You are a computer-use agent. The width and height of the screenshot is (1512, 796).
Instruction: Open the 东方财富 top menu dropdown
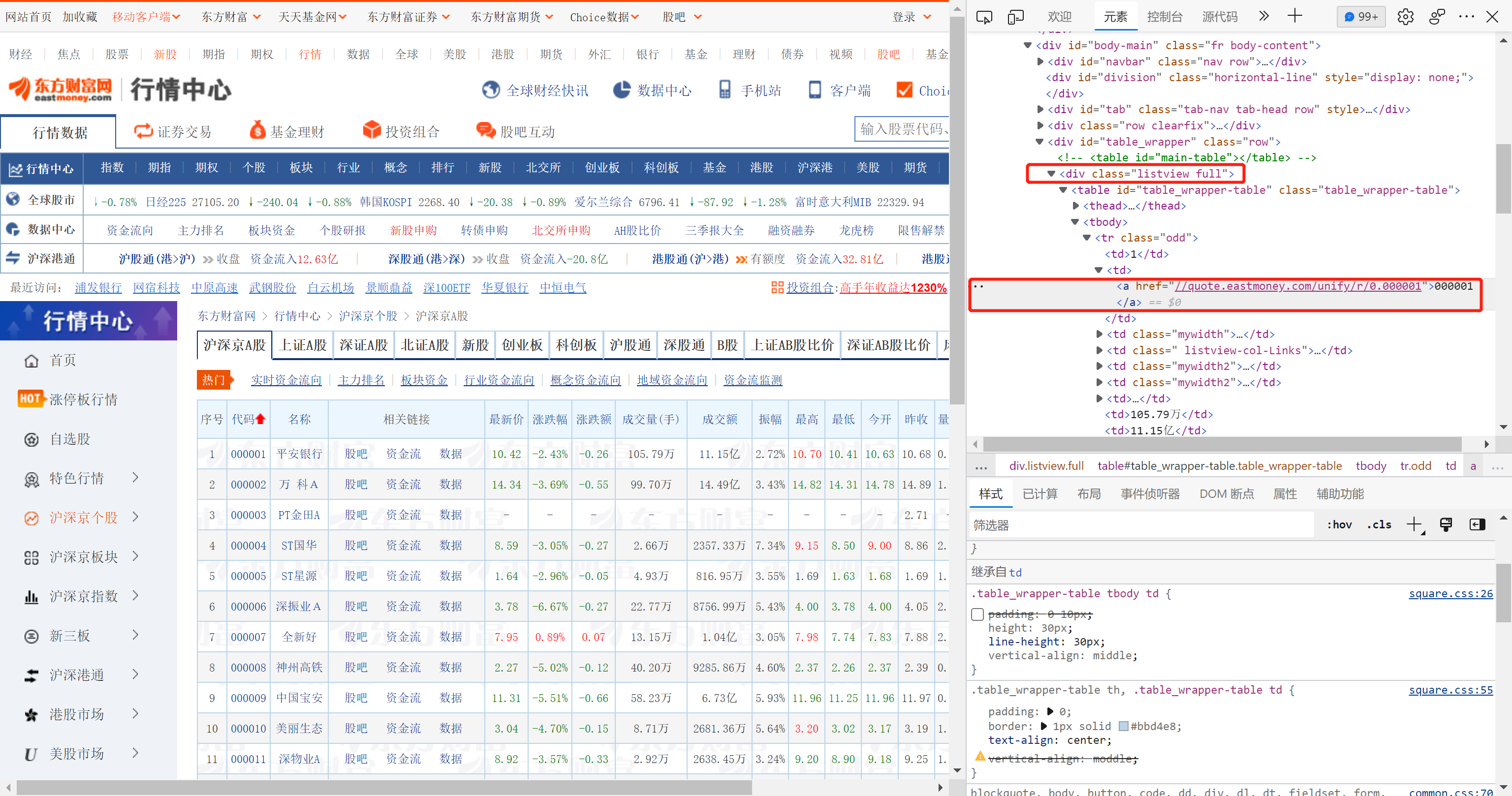tap(231, 17)
